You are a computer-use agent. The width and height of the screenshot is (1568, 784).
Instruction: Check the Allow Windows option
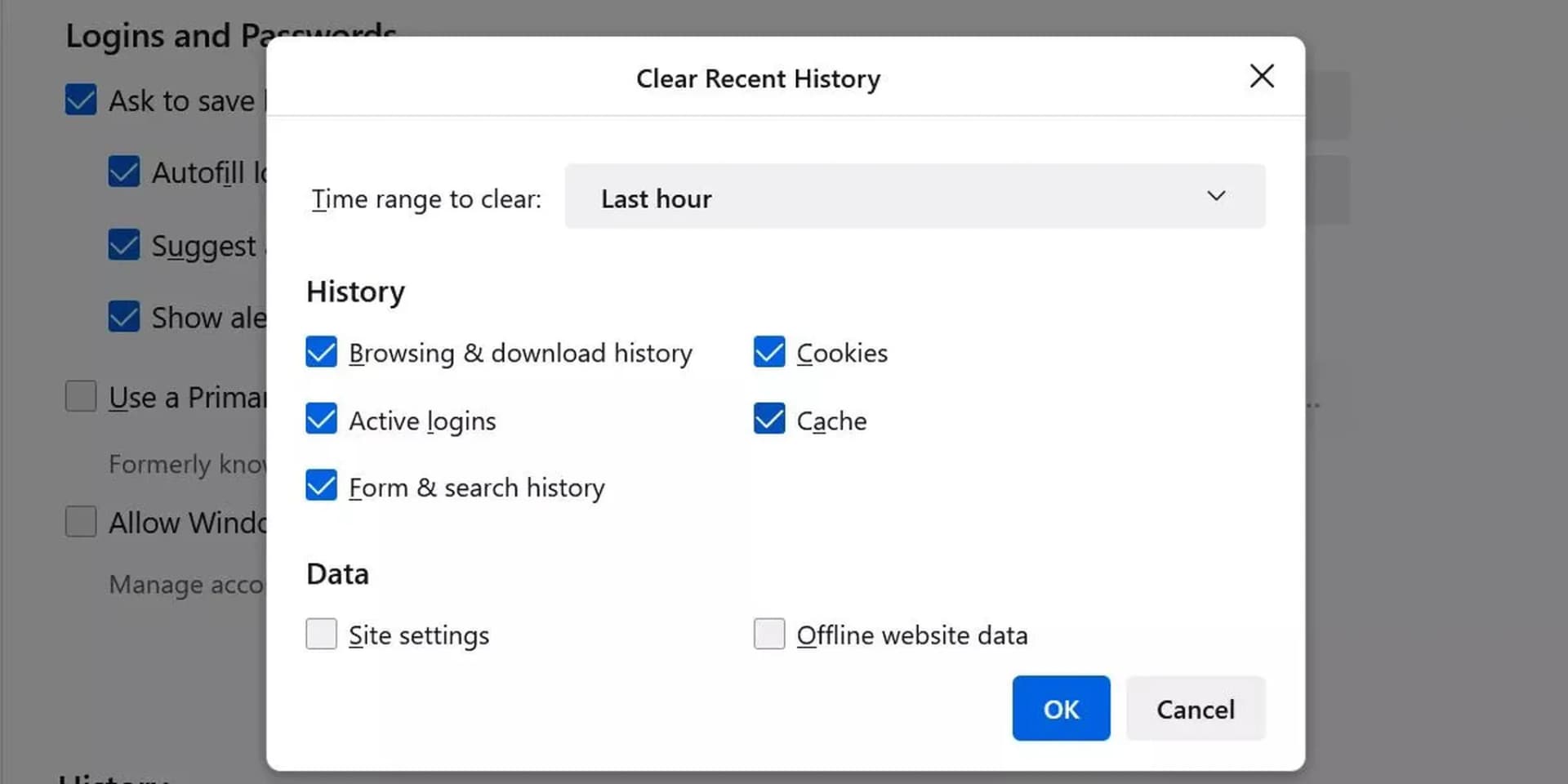(x=80, y=522)
